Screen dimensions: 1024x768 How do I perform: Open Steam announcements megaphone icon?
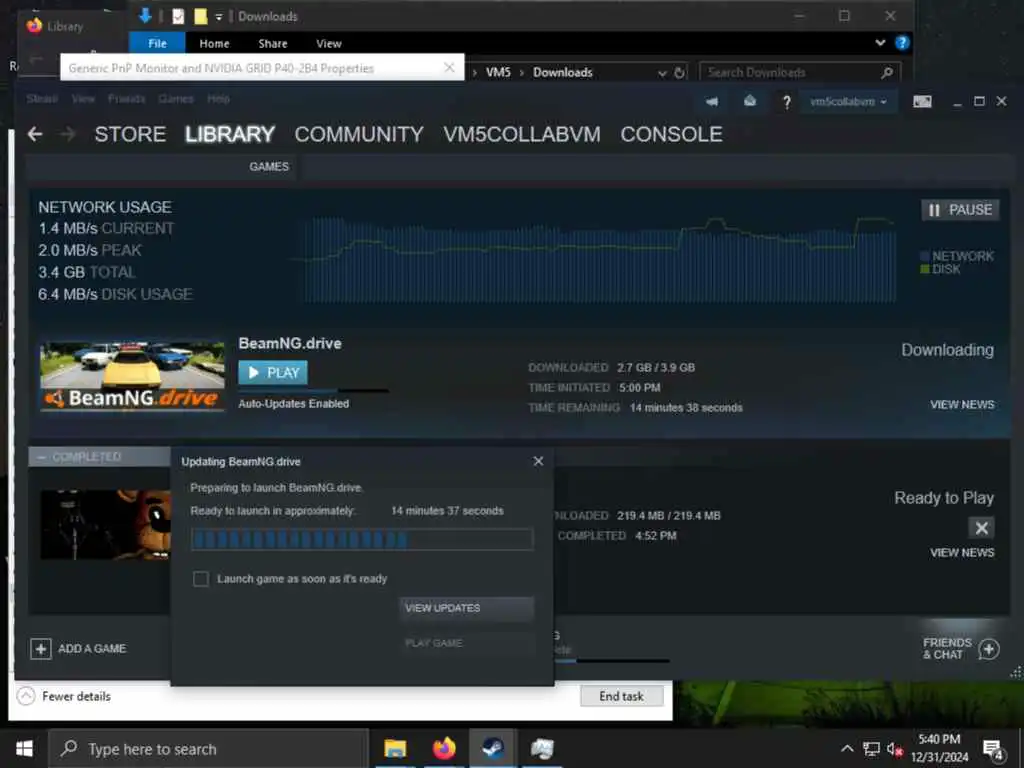[712, 102]
